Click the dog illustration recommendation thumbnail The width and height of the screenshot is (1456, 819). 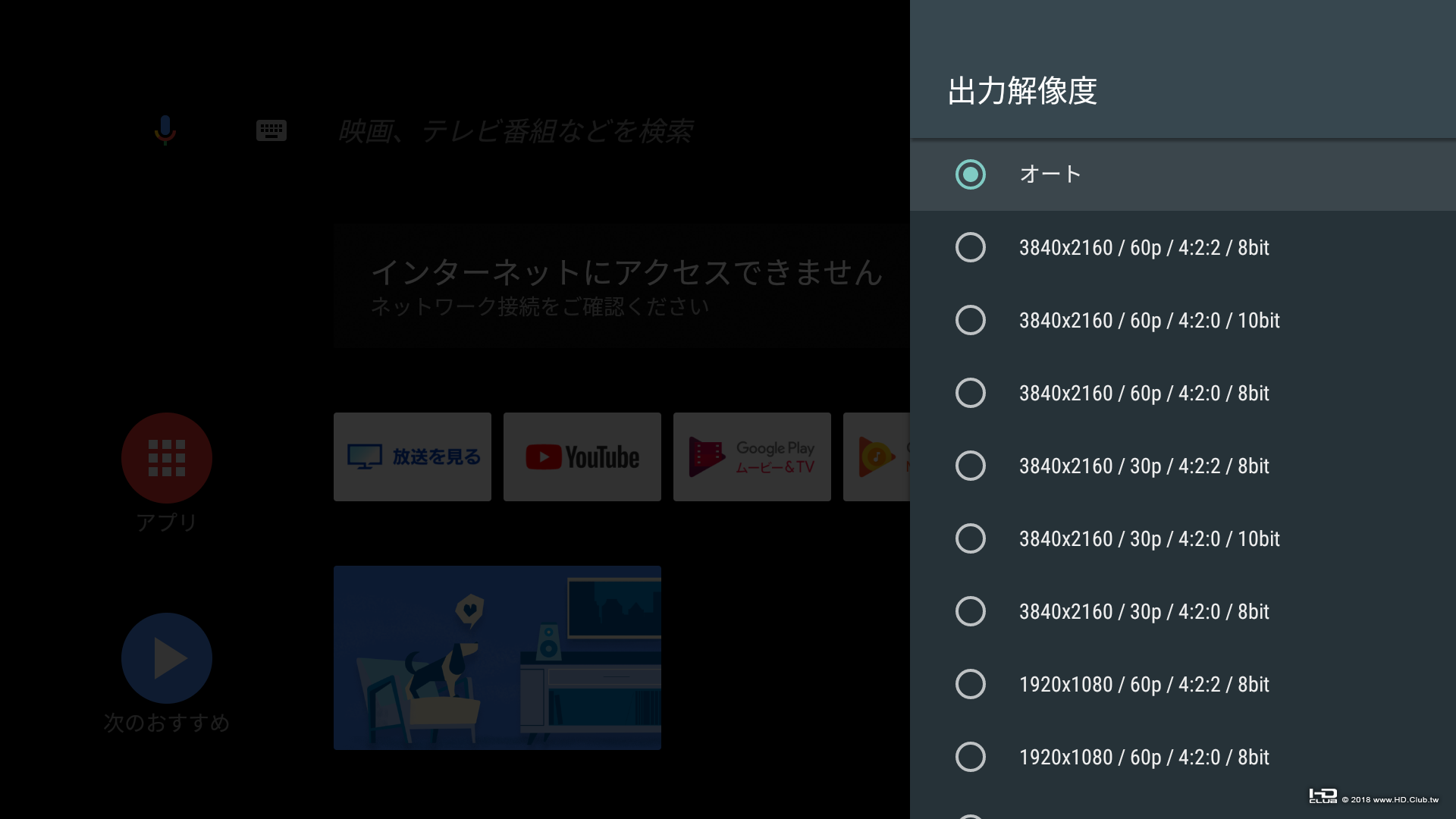click(497, 657)
